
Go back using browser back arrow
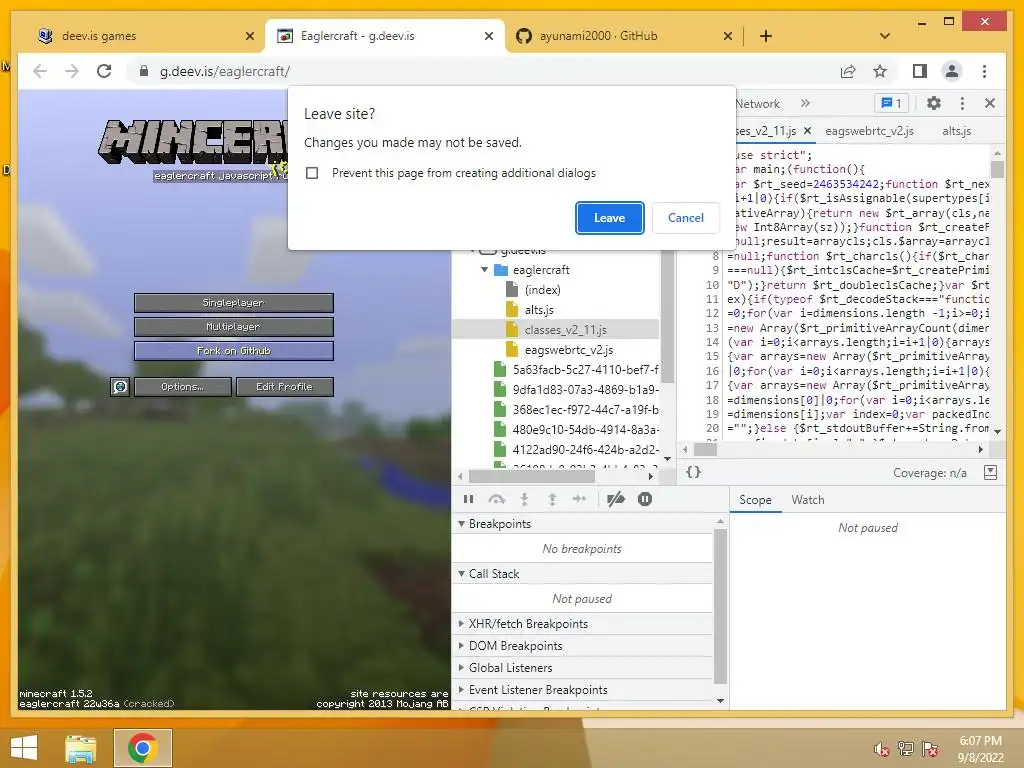[40, 71]
